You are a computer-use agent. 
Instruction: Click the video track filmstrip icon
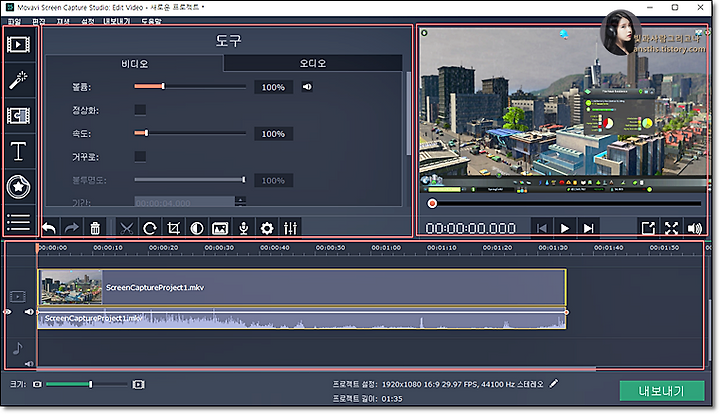pos(18,297)
